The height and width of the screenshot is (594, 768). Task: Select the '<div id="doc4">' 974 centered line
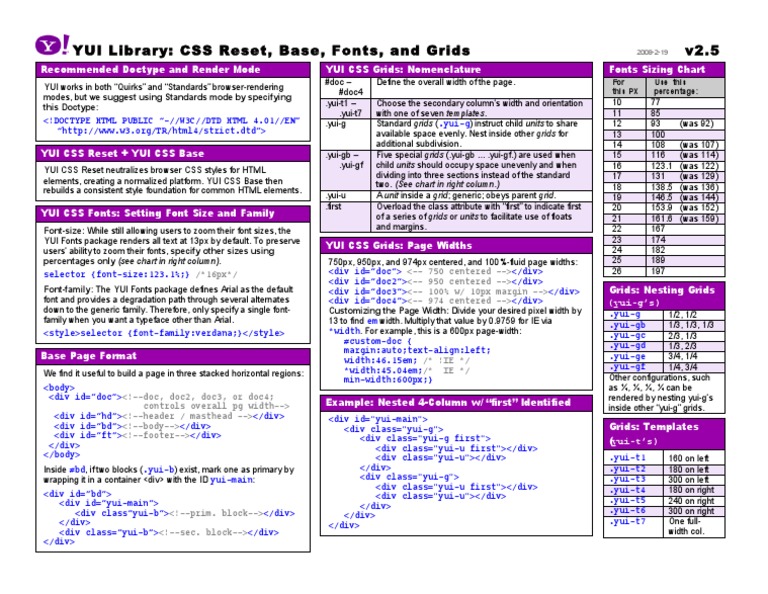(435, 301)
